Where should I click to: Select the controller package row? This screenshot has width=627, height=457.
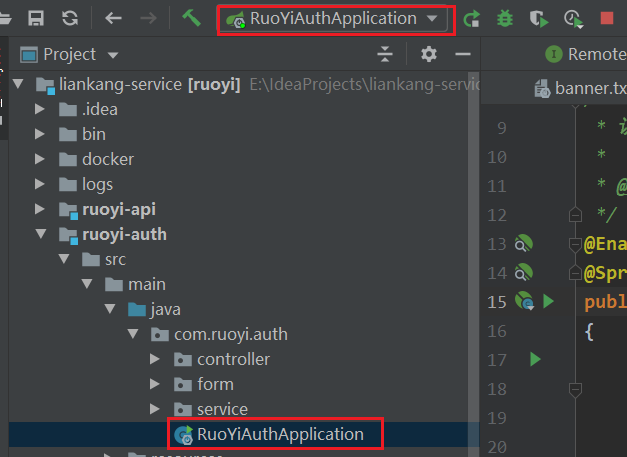pos(244,359)
